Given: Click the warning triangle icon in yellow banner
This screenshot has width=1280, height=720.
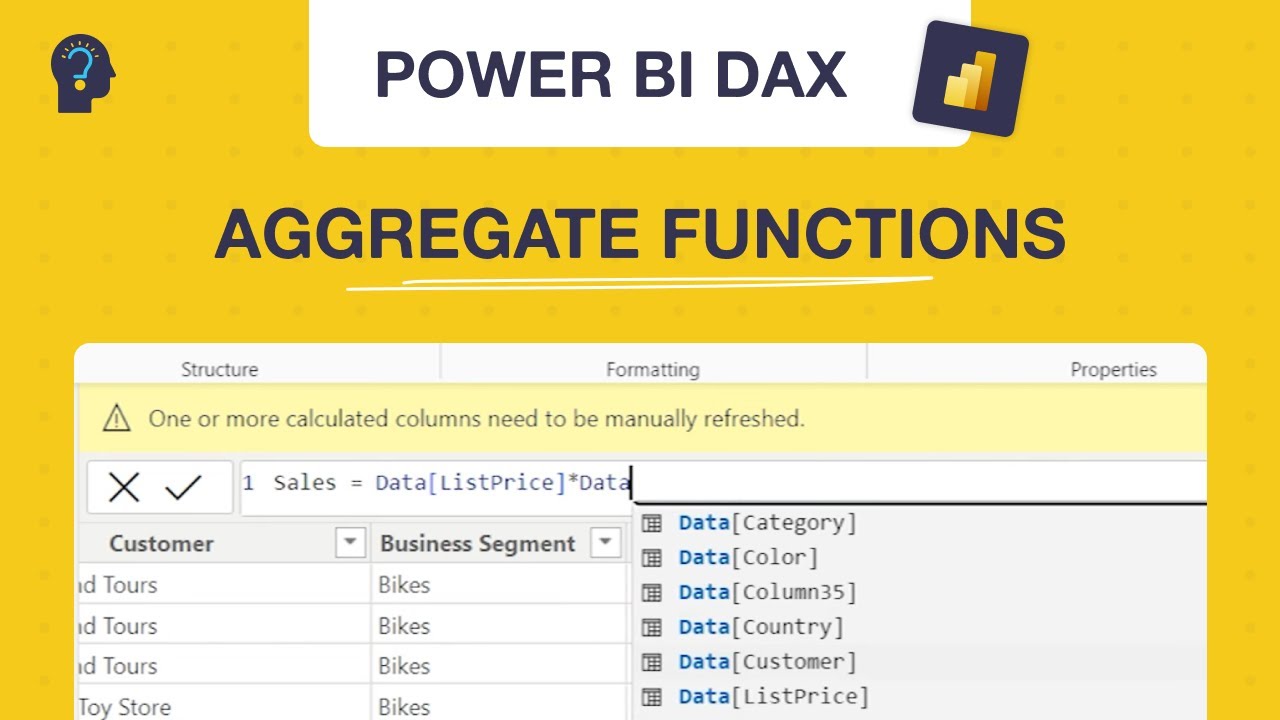Looking at the screenshot, I should (117, 418).
